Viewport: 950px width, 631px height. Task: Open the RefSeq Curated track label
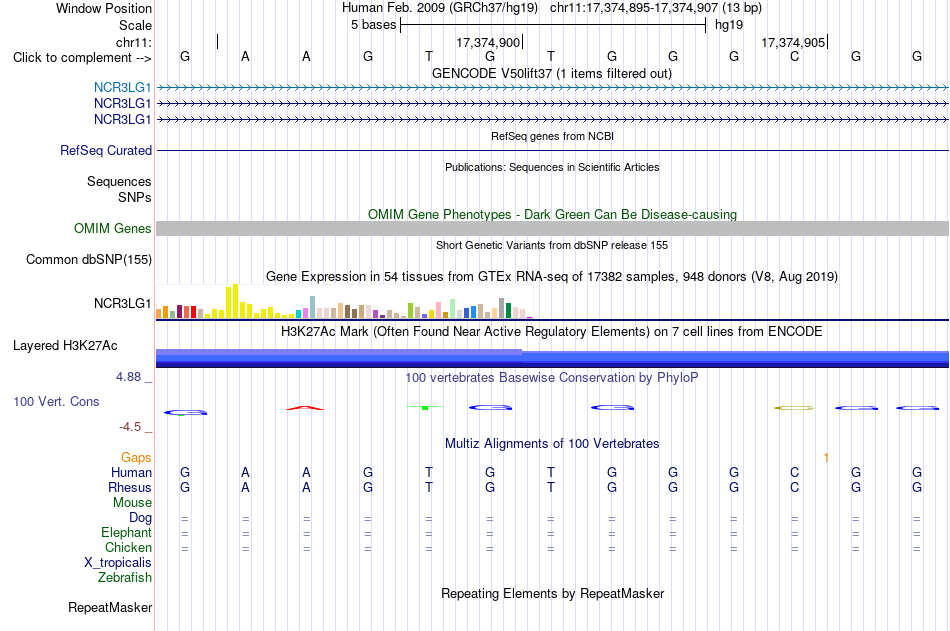pyautogui.click(x=105, y=150)
